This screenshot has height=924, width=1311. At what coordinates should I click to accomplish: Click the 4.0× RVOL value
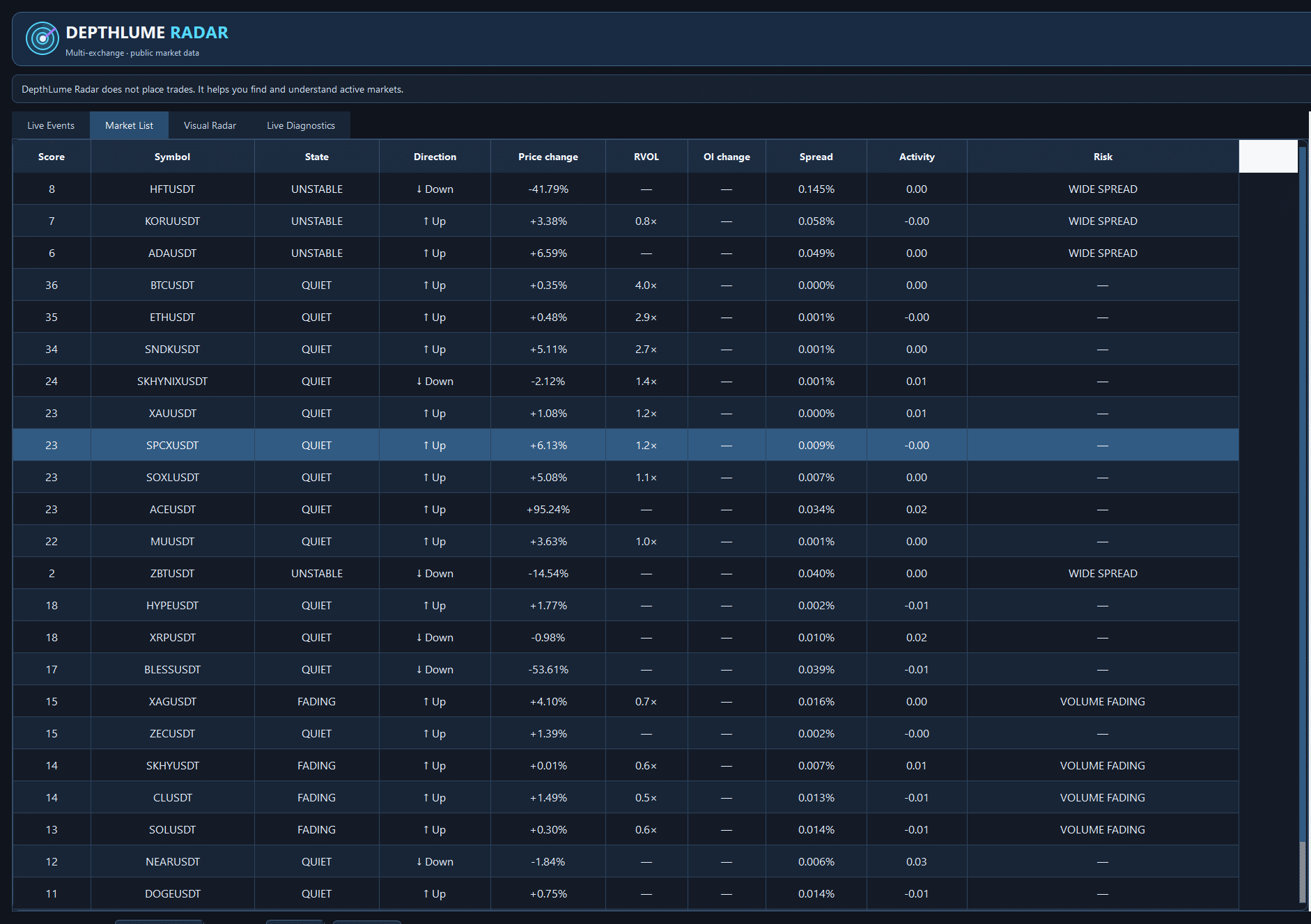[x=646, y=285]
